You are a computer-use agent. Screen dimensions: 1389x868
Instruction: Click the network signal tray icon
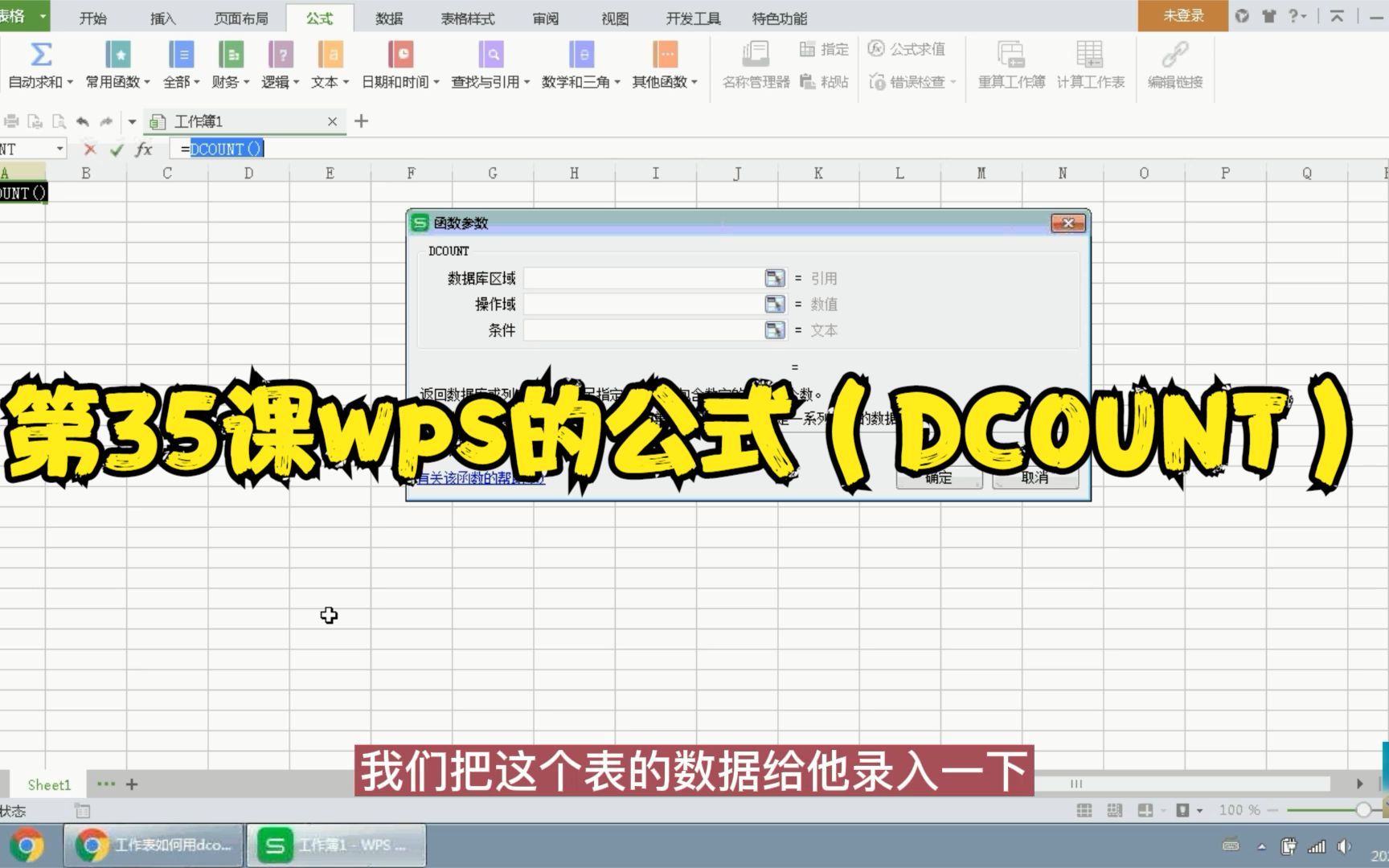[1317, 845]
